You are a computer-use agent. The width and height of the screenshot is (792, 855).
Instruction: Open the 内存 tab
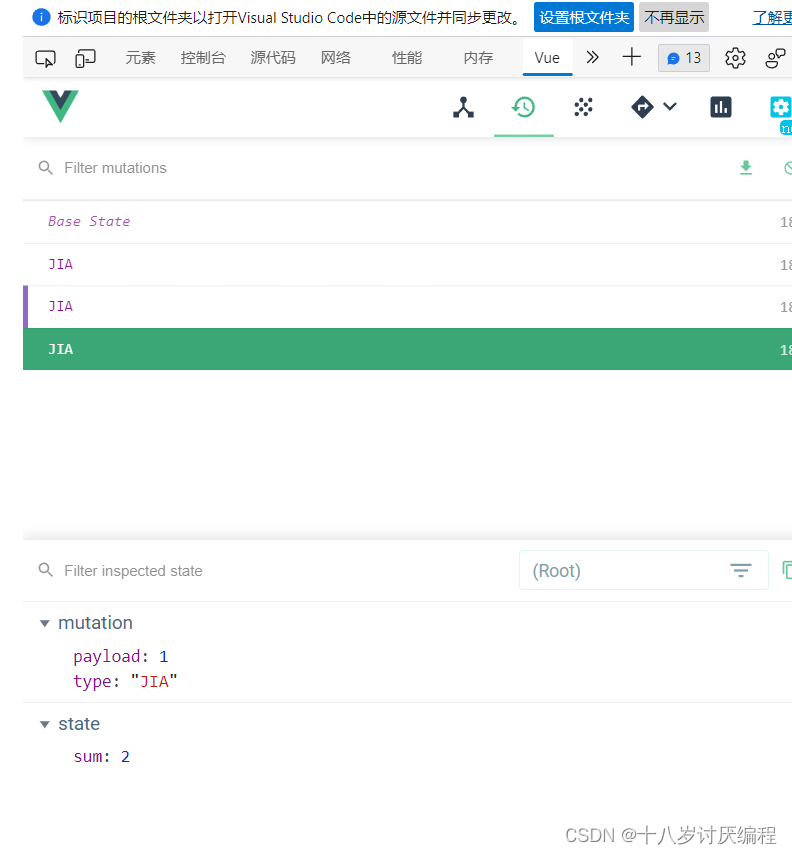(478, 58)
